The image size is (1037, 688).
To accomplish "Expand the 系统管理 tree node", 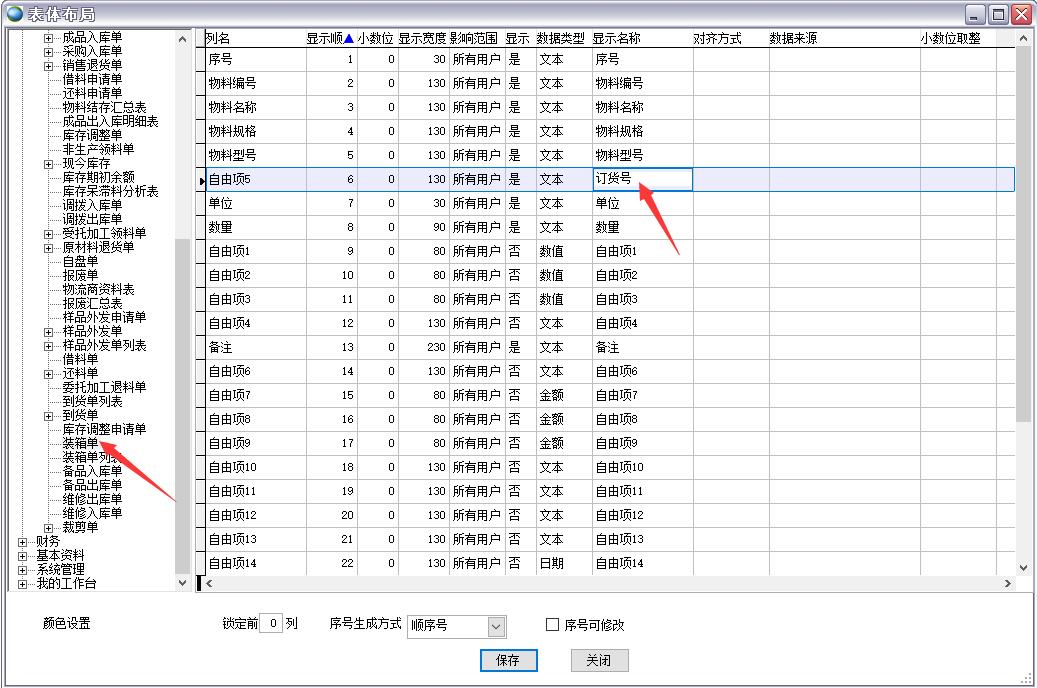I will [23, 569].
